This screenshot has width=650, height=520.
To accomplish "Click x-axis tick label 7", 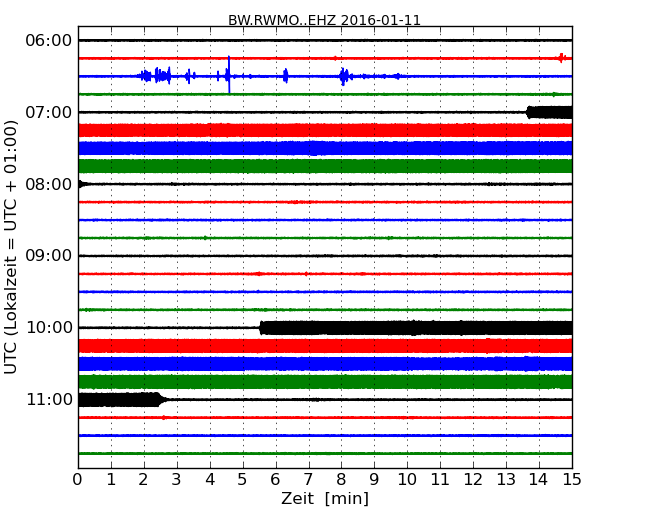I will [x=308, y=479].
